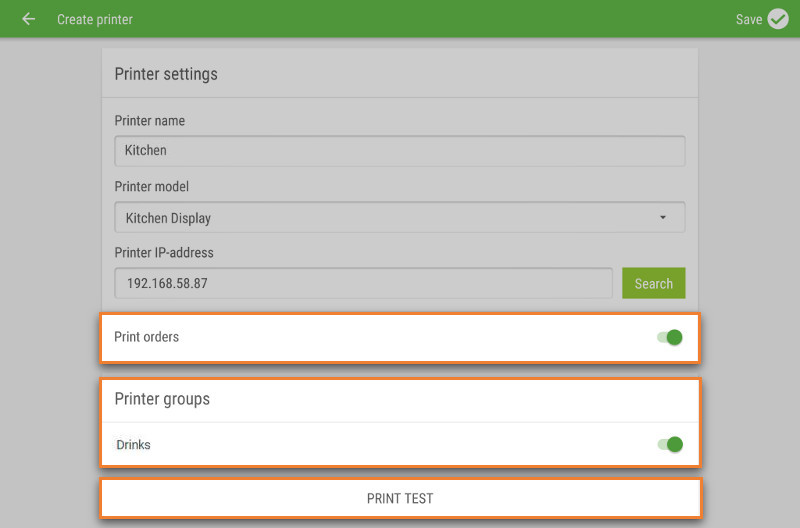800x528 pixels.
Task: Click the Save checkmark circle icon
Action: [x=778, y=19]
